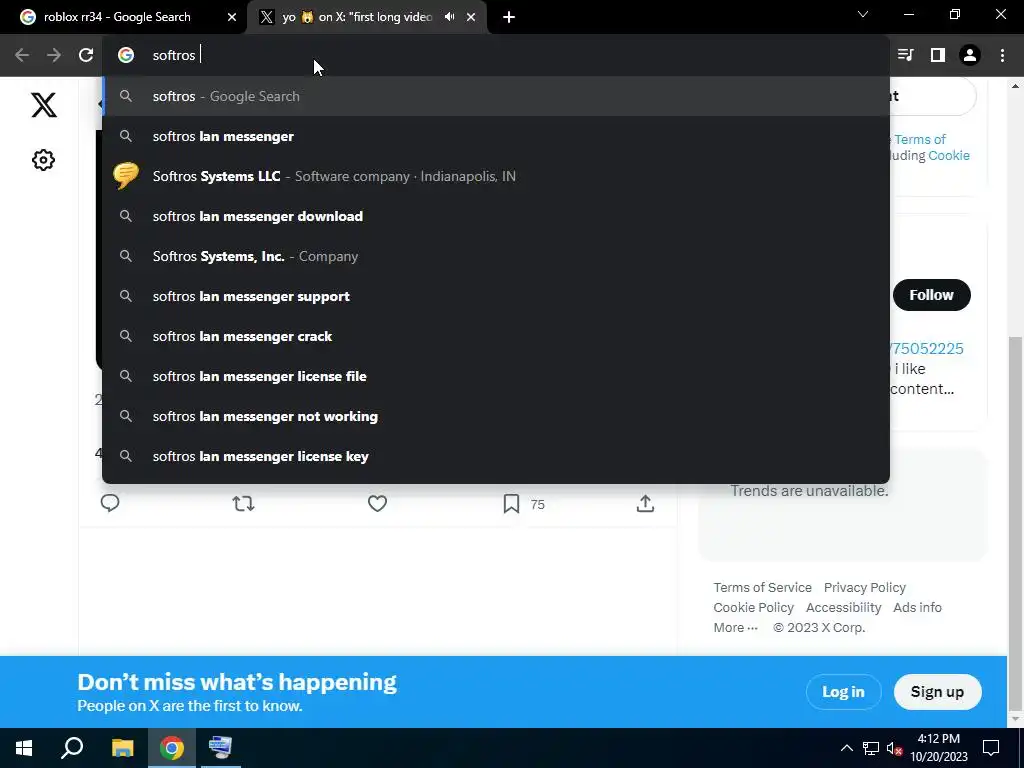Pick 'softros lan messenger crack' suggestion
The image size is (1024, 768).
tap(496, 336)
